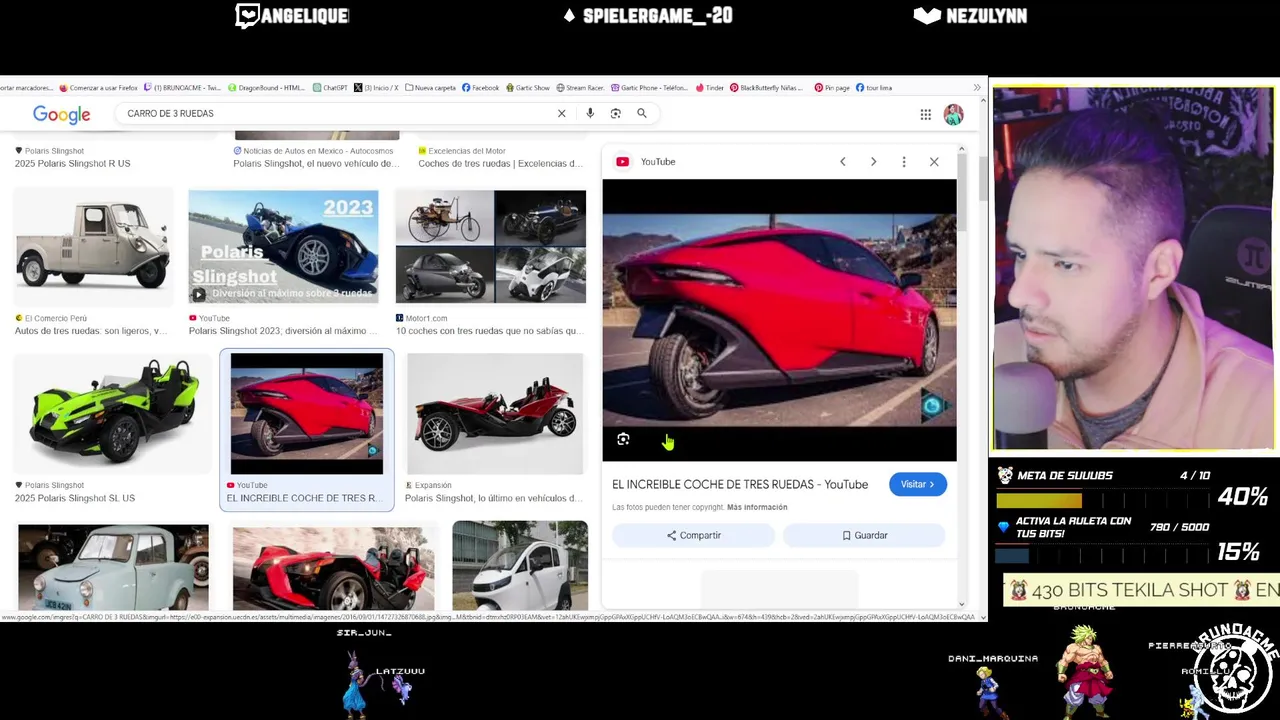Select the highlighted red three-wheel car thumbnail

tap(307, 414)
